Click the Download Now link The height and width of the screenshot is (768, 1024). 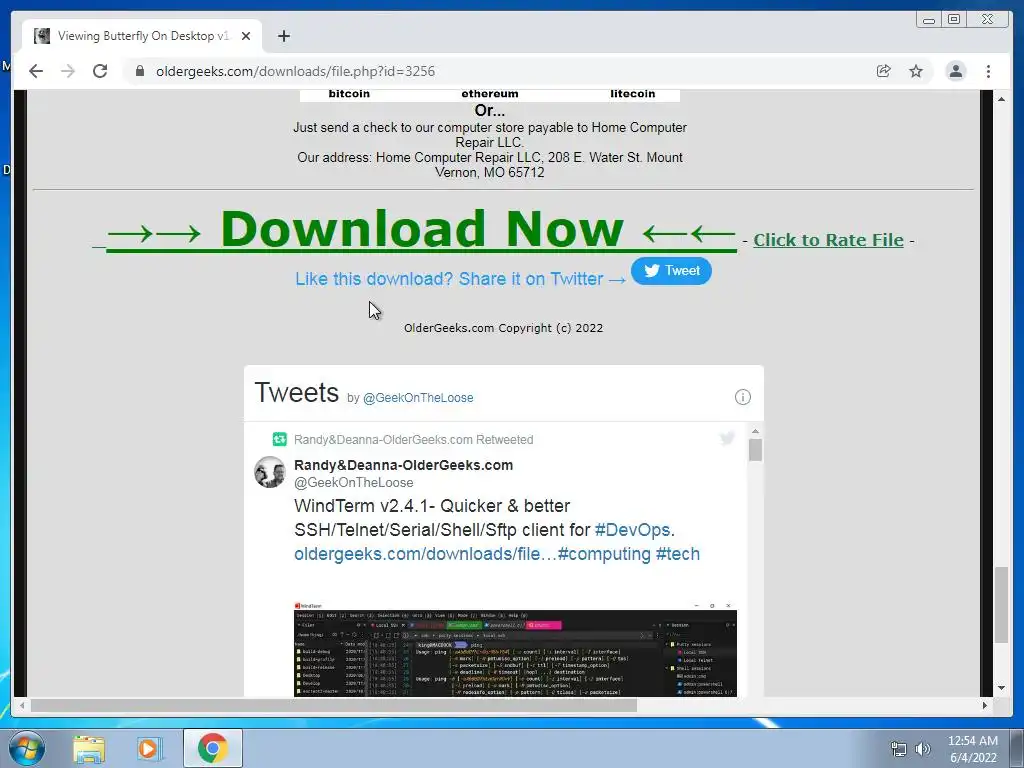(421, 230)
